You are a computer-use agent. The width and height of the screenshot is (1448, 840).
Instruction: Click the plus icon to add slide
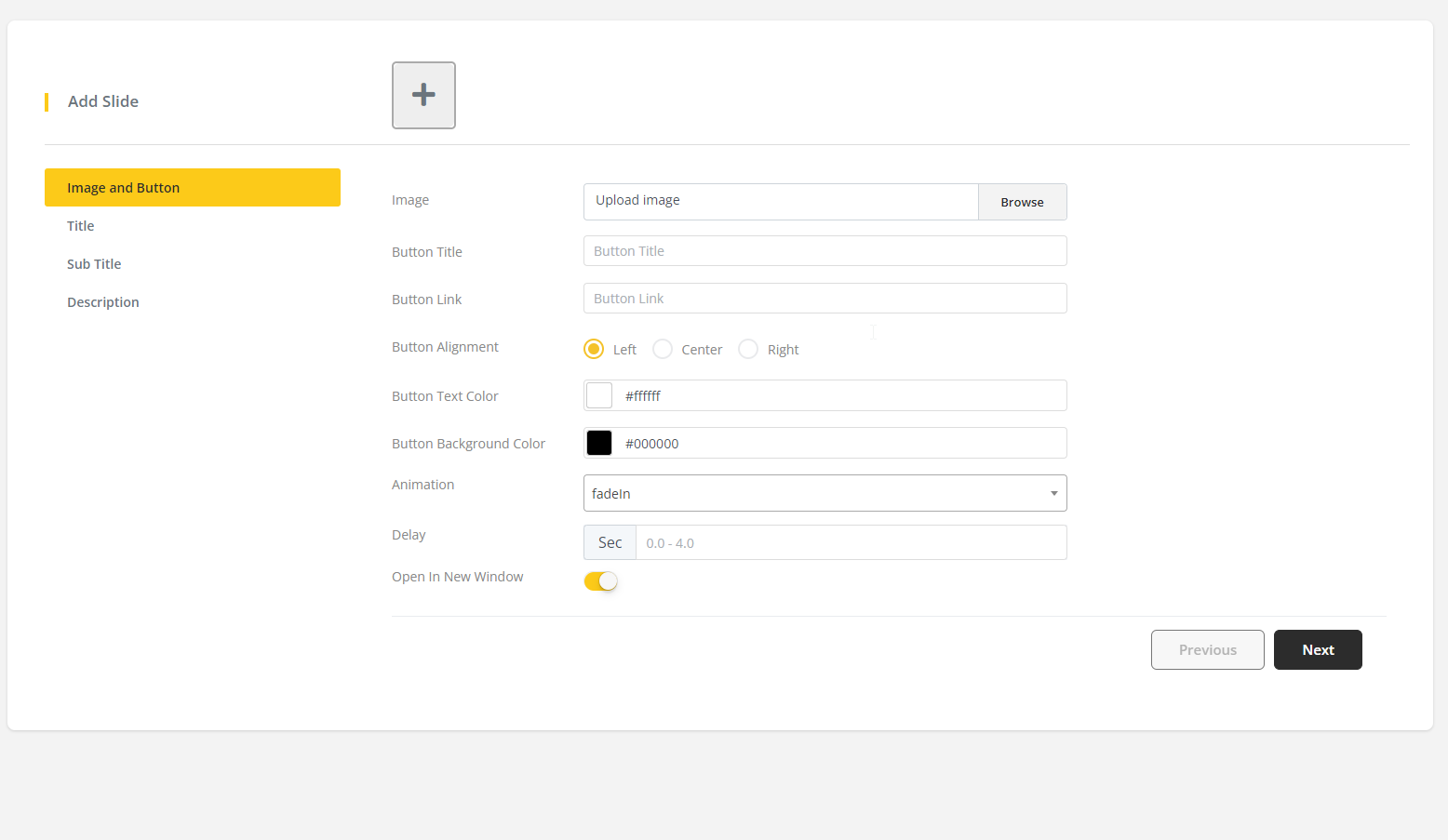(423, 95)
